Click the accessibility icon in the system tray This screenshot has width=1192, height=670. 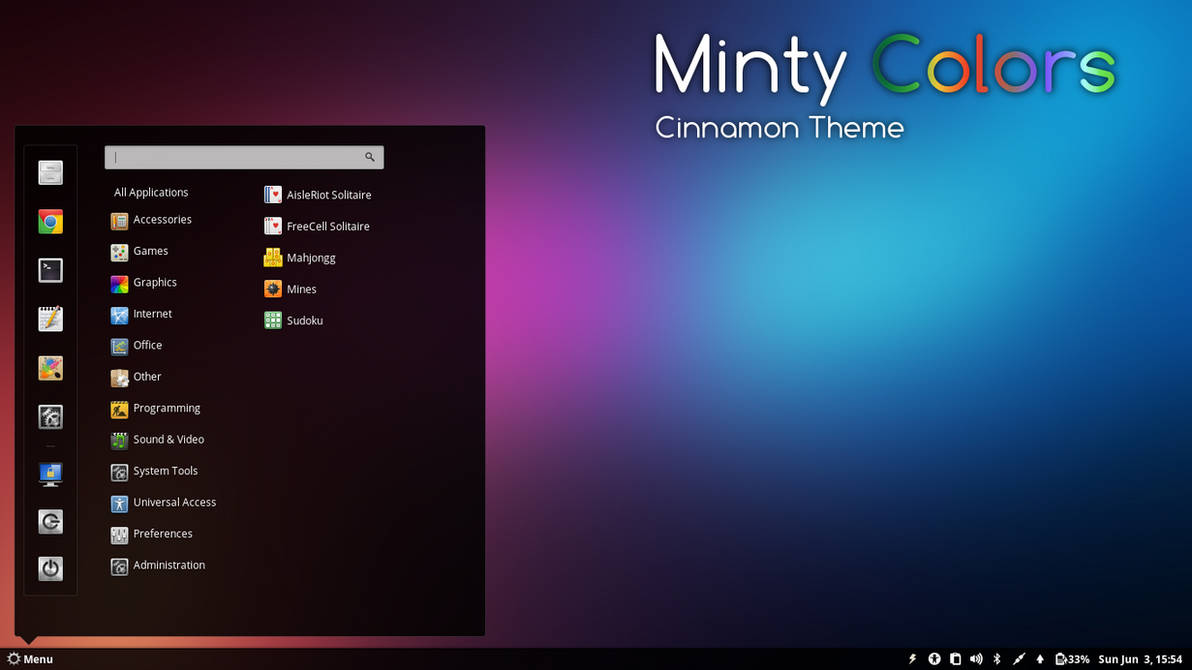[934, 659]
